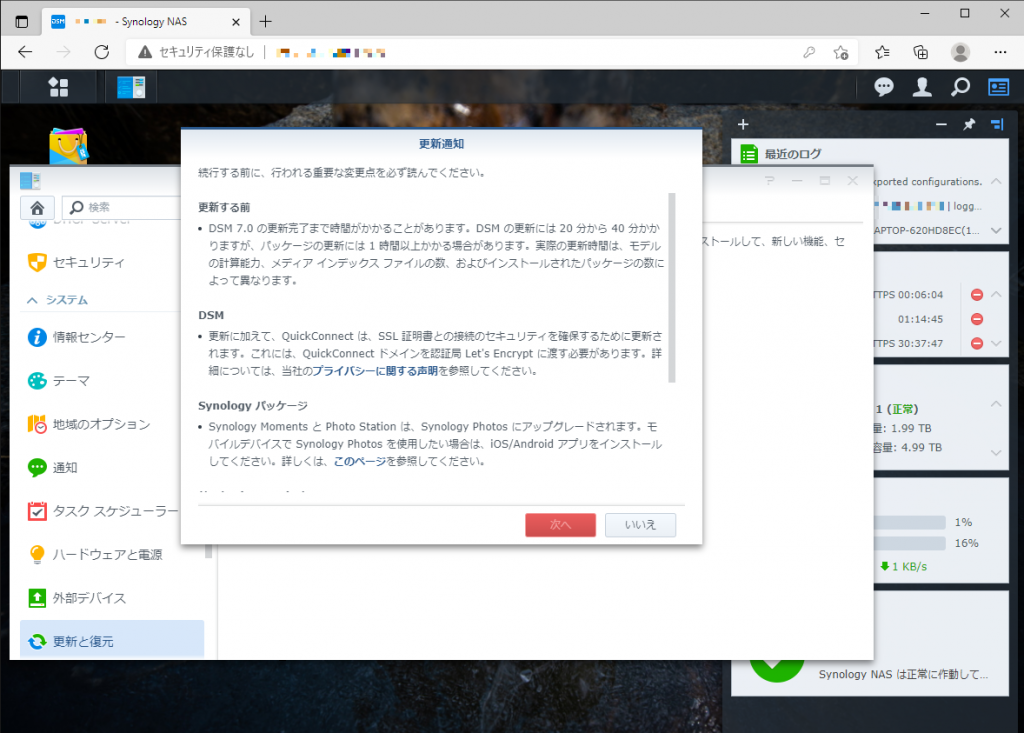Click the update dialog scrollbar
Screen dimensions: 1024x733
coord(672,287)
